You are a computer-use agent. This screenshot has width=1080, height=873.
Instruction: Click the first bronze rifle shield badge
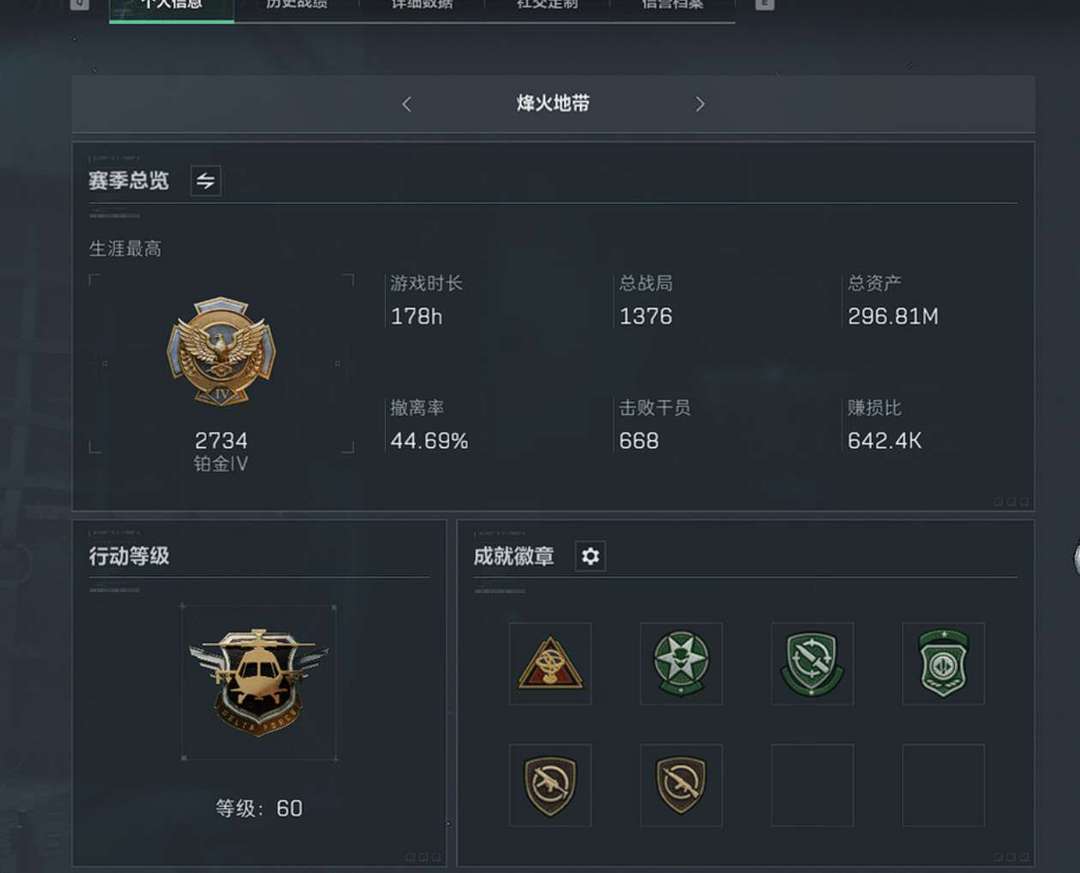click(550, 785)
